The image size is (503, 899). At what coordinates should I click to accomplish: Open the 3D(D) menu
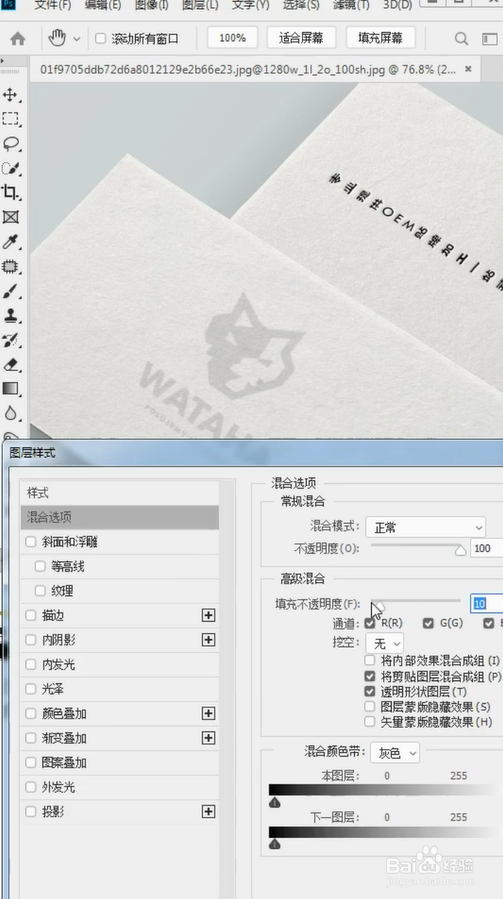pyautogui.click(x=397, y=5)
